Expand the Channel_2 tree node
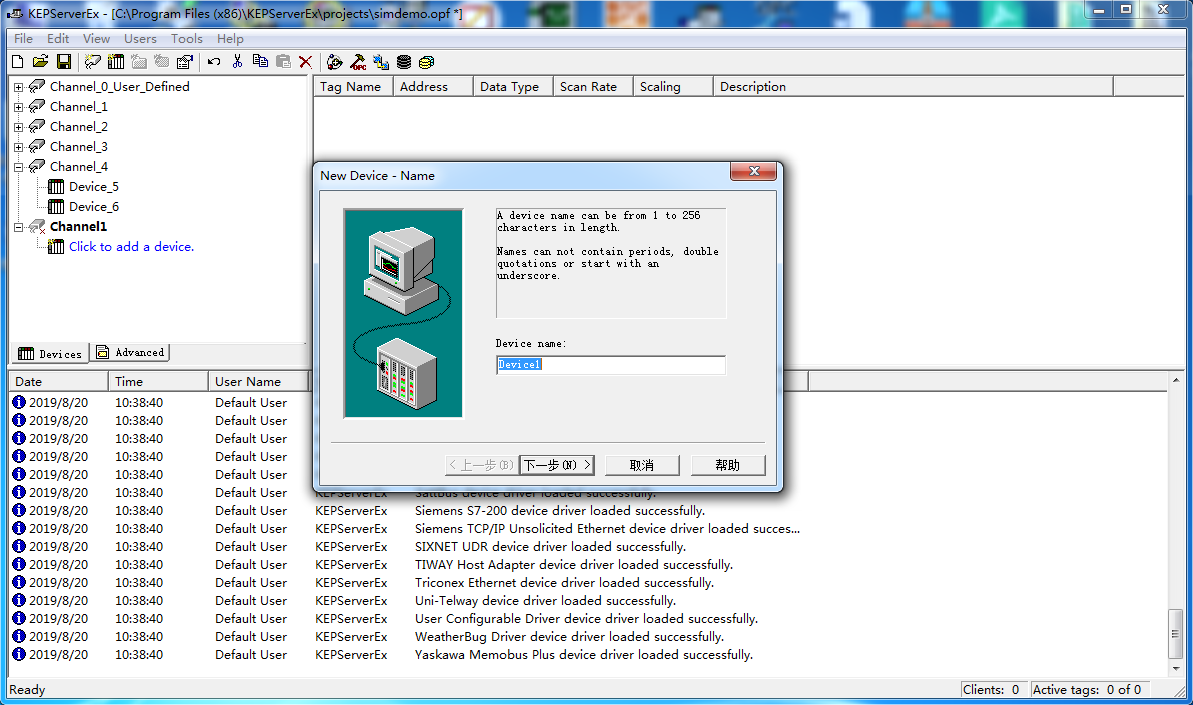The image size is (1193, 705). [x=18, y=127]
